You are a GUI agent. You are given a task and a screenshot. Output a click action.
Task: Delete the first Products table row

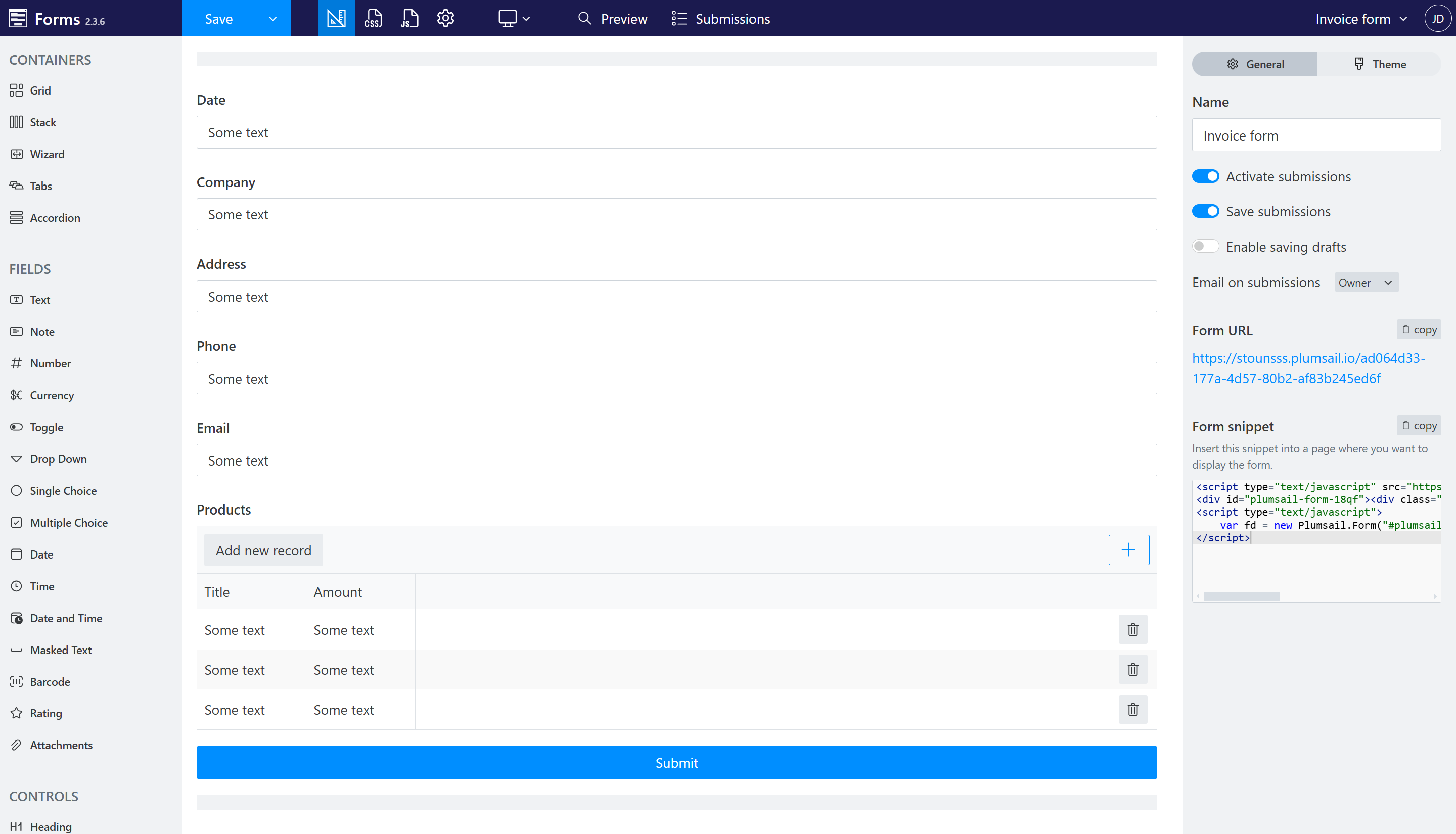pyautogui.click(x=1132, y=629)
